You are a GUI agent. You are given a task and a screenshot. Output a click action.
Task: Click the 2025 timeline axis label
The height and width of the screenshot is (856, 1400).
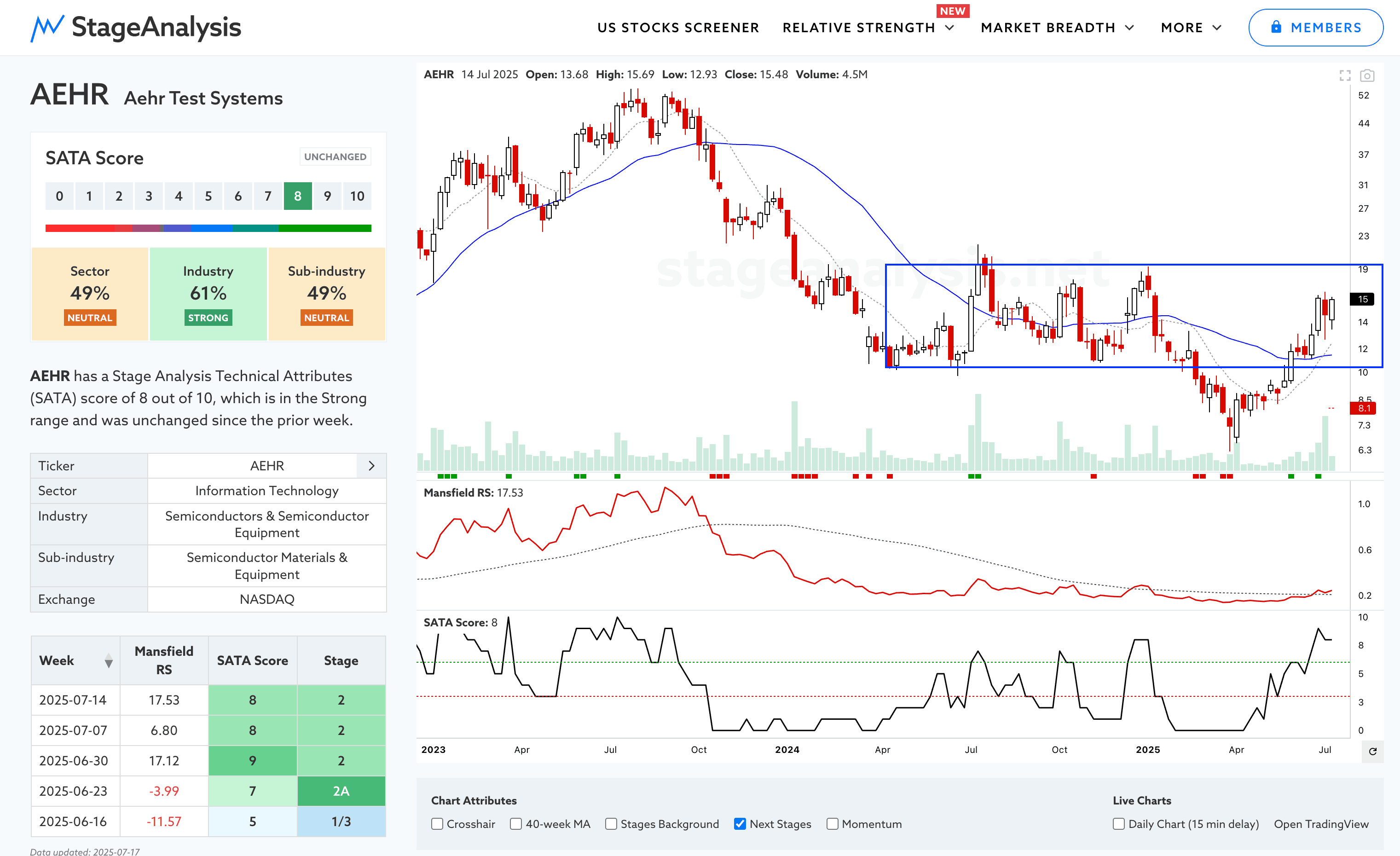tap(1148, 749)
